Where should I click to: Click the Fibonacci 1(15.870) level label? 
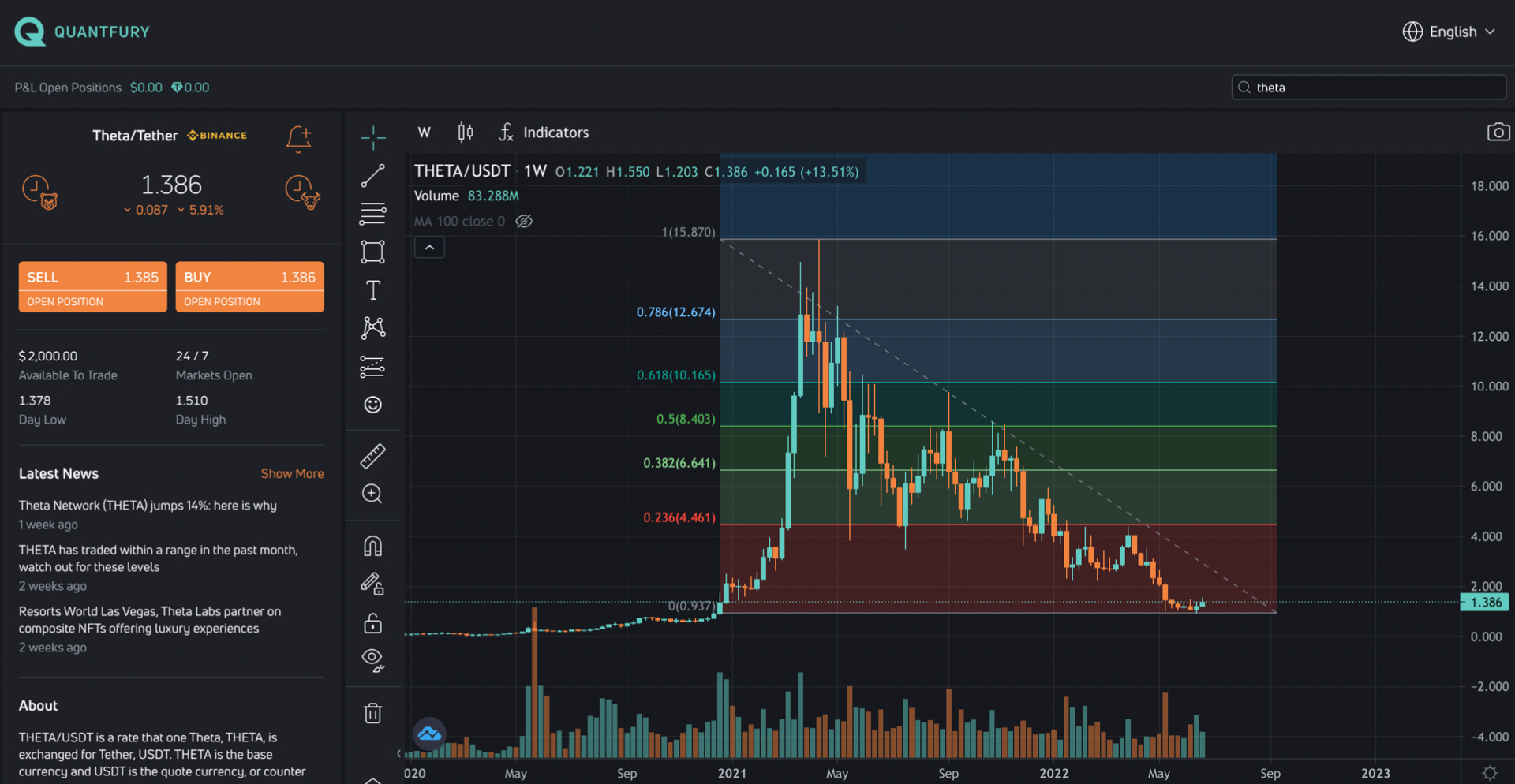click(x=688, y=233)
